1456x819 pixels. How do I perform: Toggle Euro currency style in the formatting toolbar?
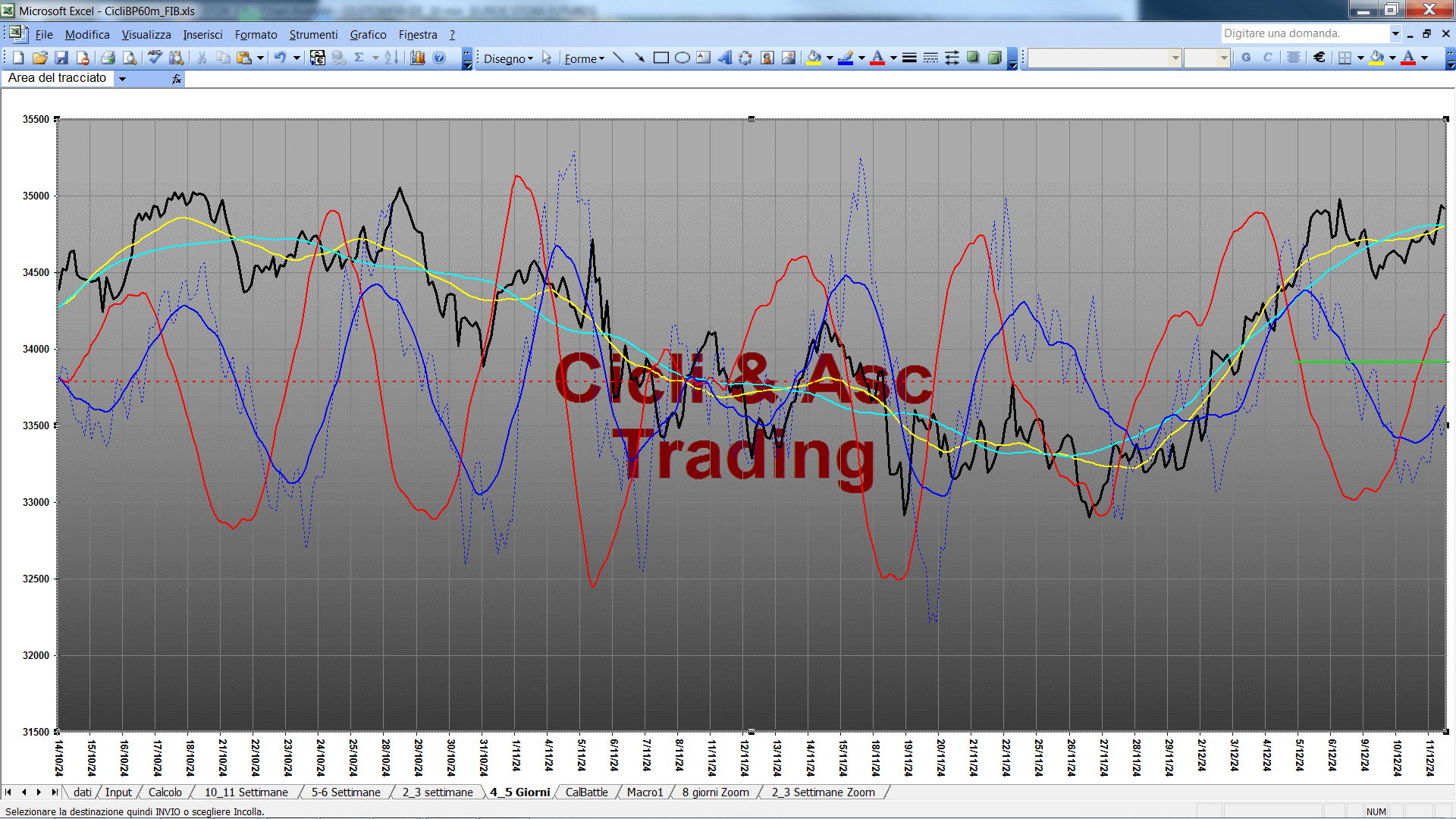(x=1319, y=58)
